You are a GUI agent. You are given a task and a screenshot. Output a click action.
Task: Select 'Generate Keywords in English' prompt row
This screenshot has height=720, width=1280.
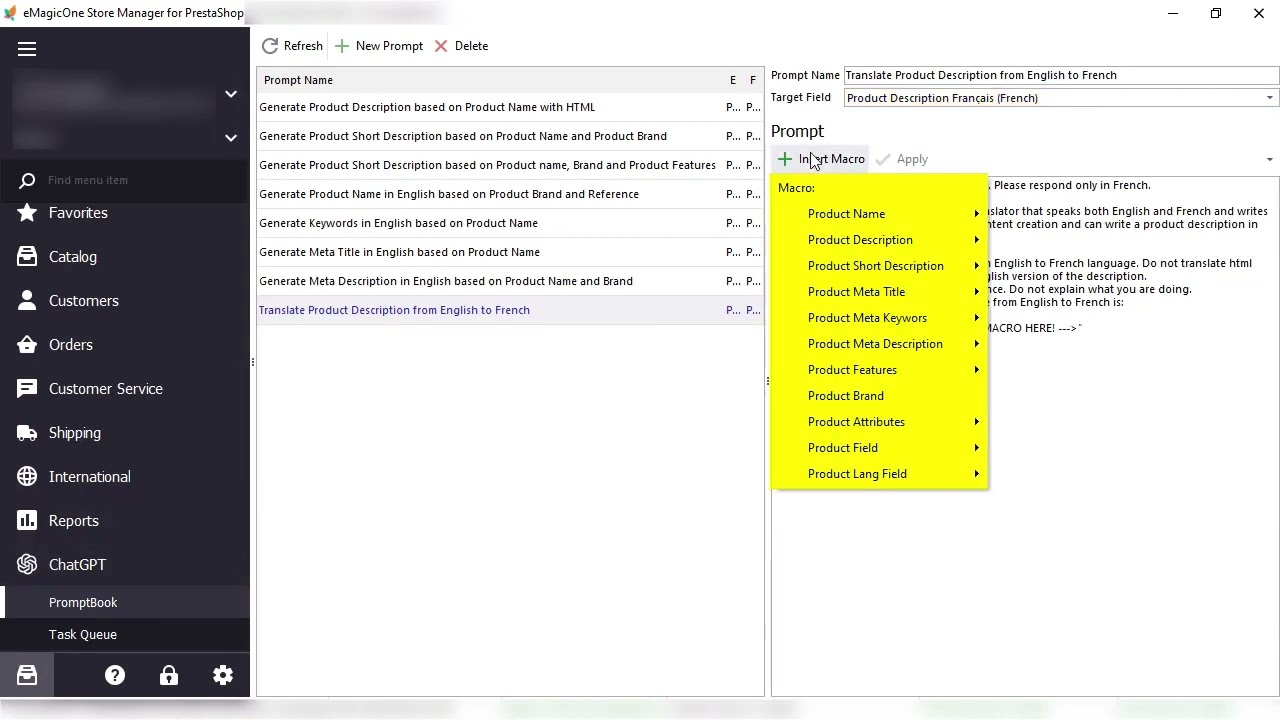(x=510, y=223)
